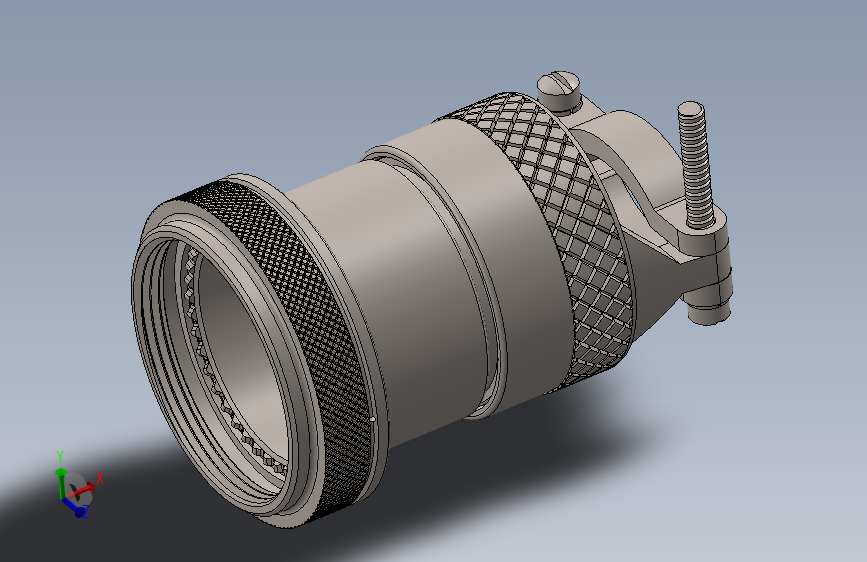
Task: Click the green Y axis of the triad
Action: coord(60,482)
